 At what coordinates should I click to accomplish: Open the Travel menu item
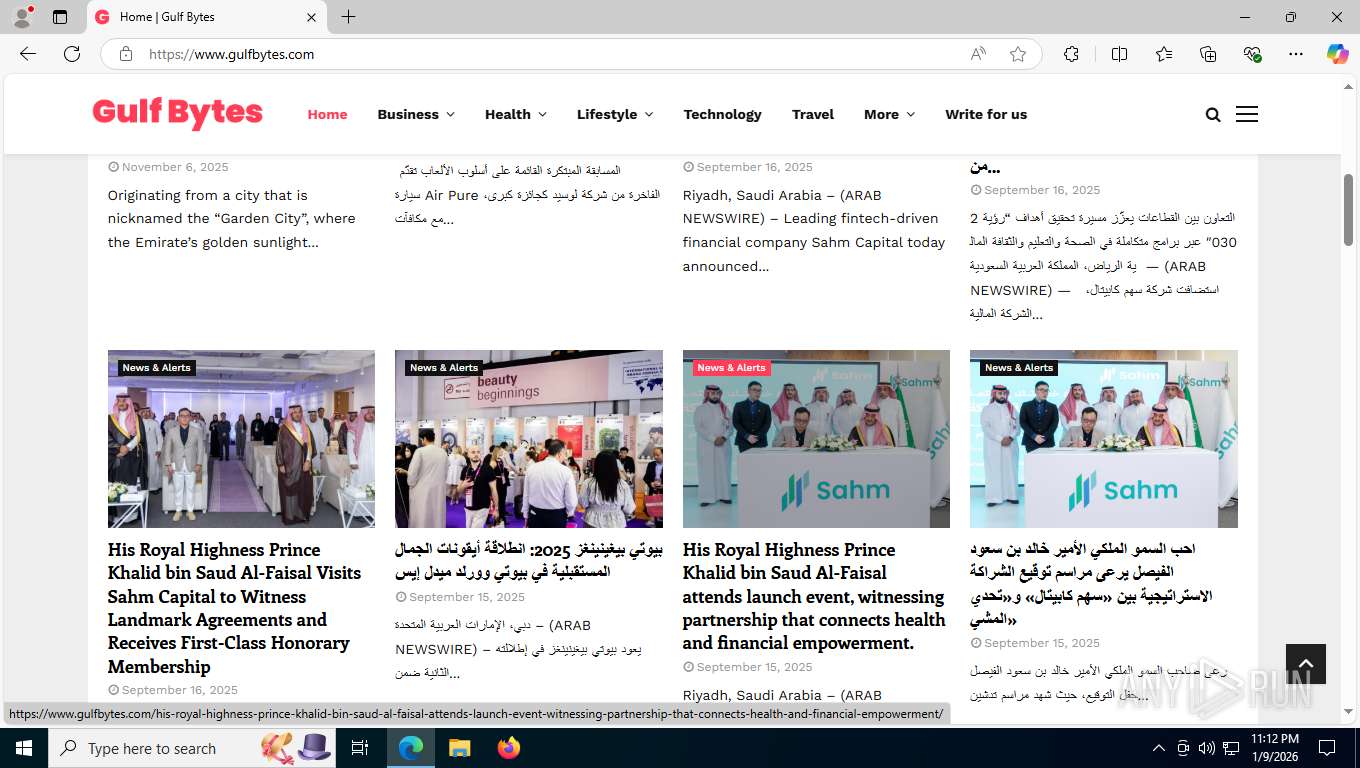813,115
